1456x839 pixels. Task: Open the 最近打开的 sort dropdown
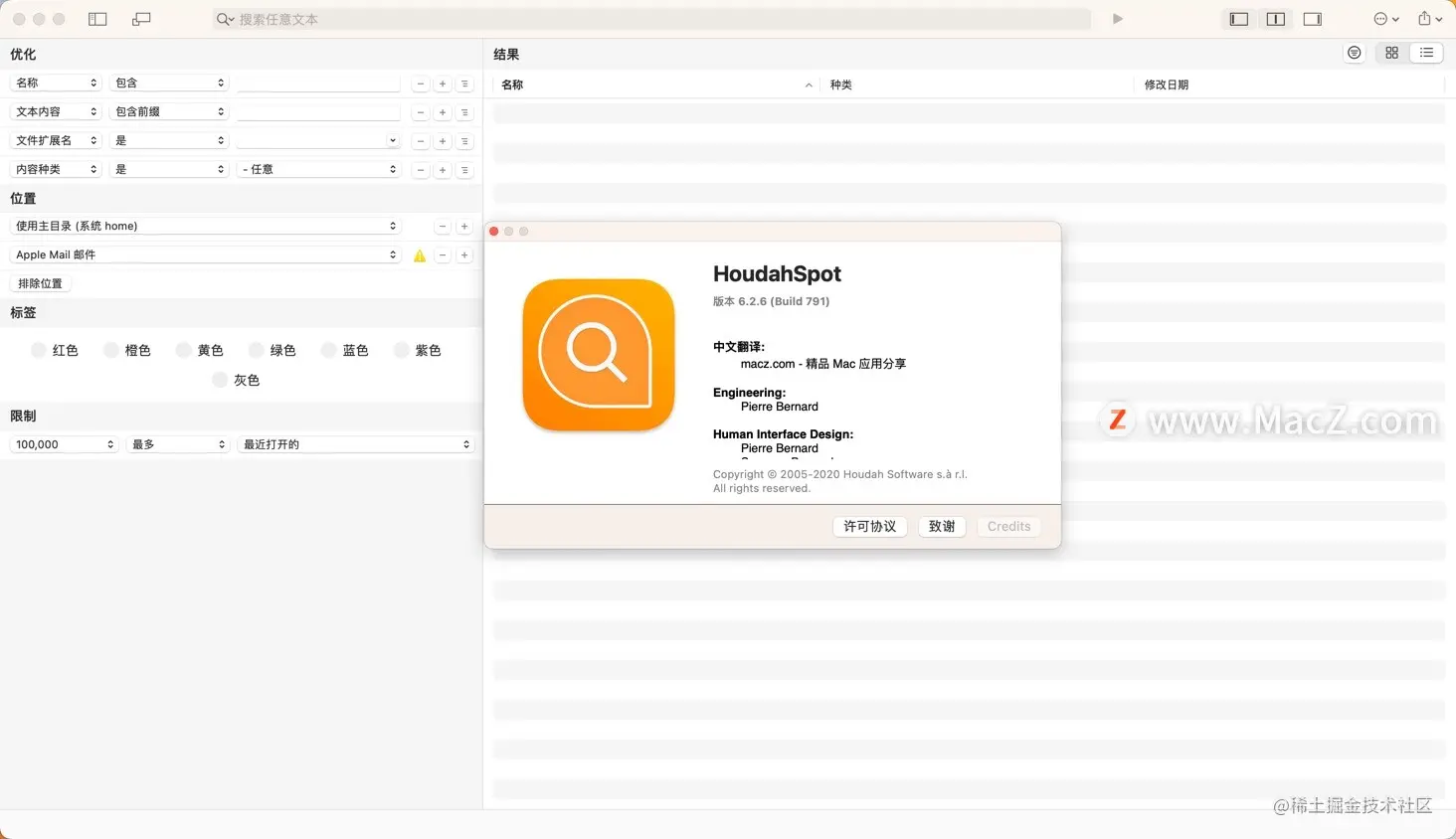356,444
